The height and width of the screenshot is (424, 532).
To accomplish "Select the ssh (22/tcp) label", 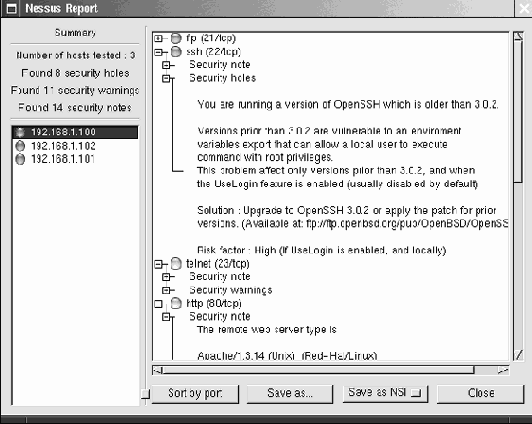I will coord(213,52).
